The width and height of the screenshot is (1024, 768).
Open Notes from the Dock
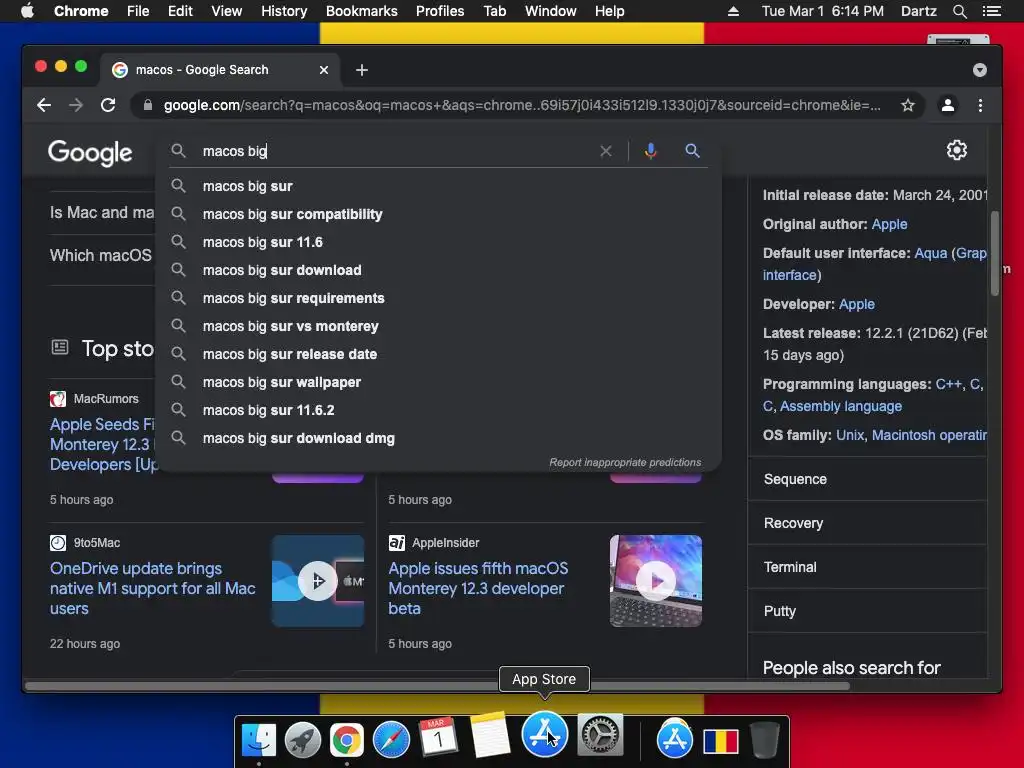pyautogui.click(x=489, y=735)
